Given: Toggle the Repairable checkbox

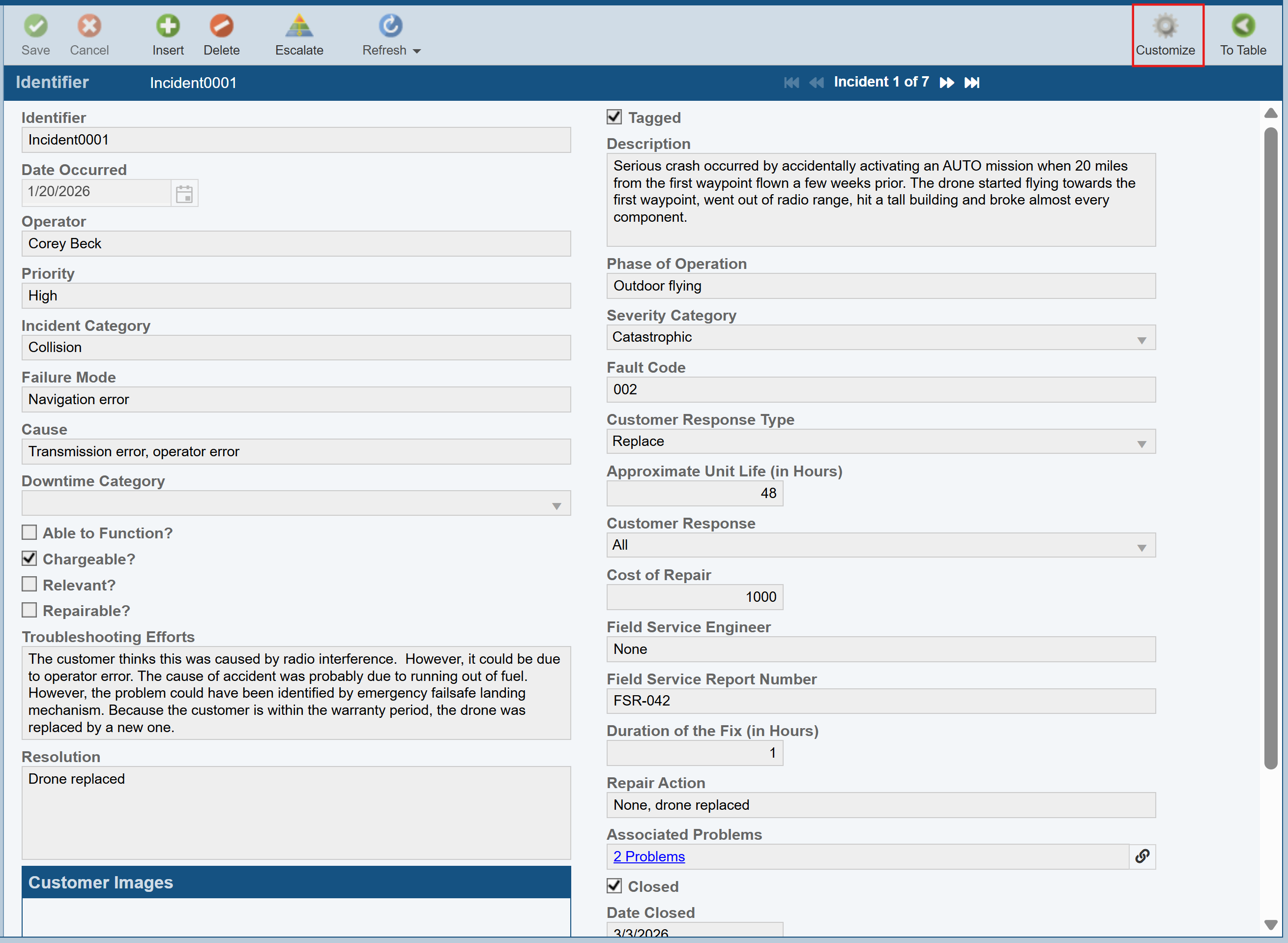Looking at the screenshot, I should click(x=29, y=610).
